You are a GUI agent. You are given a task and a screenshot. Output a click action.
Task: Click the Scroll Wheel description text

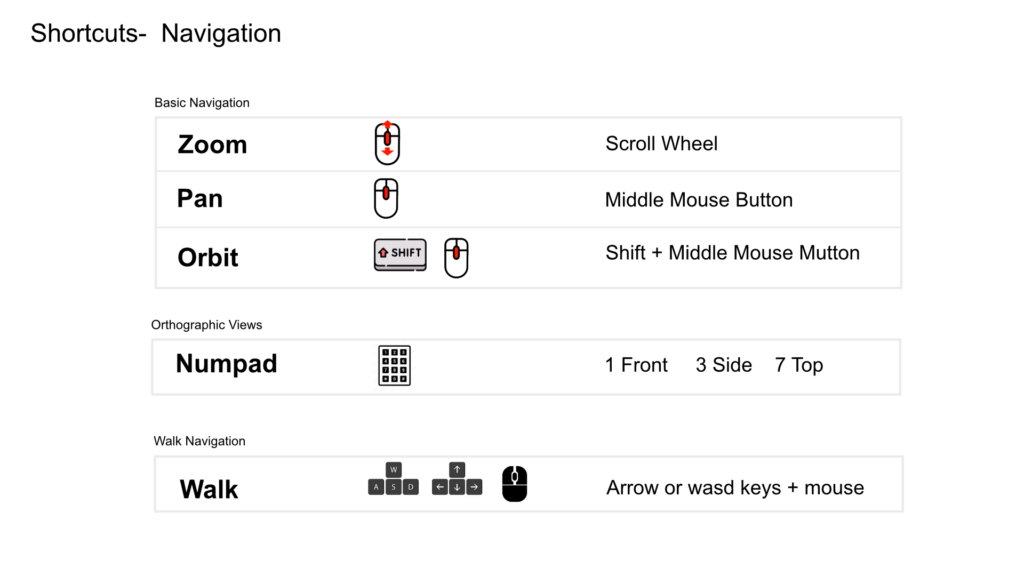662,144
